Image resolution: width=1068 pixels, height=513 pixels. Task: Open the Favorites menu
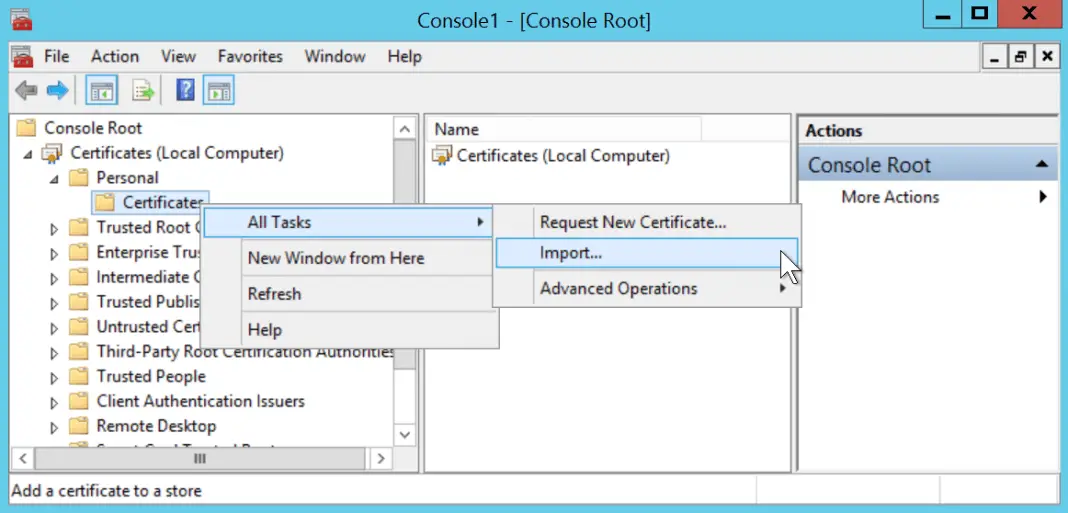click(x=250, y=57)
